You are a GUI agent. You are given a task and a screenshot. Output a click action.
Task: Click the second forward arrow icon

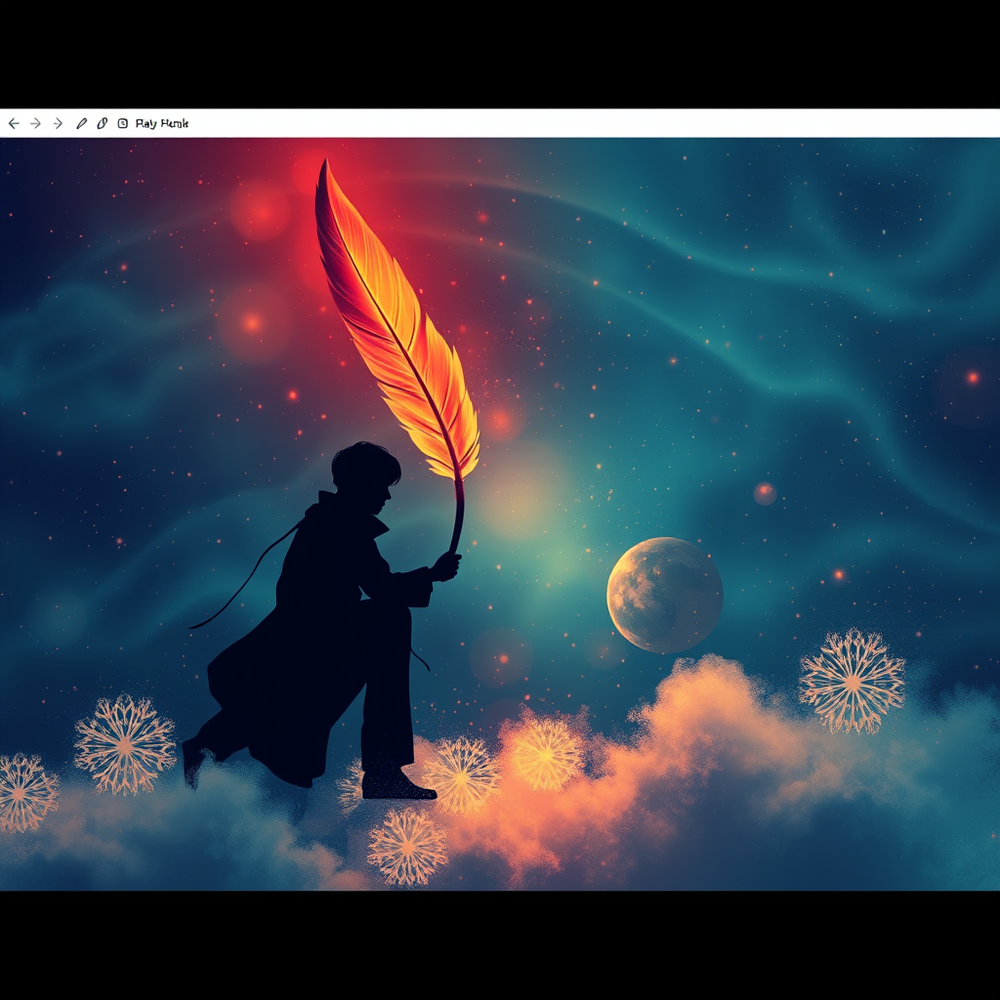click(57, 123)
